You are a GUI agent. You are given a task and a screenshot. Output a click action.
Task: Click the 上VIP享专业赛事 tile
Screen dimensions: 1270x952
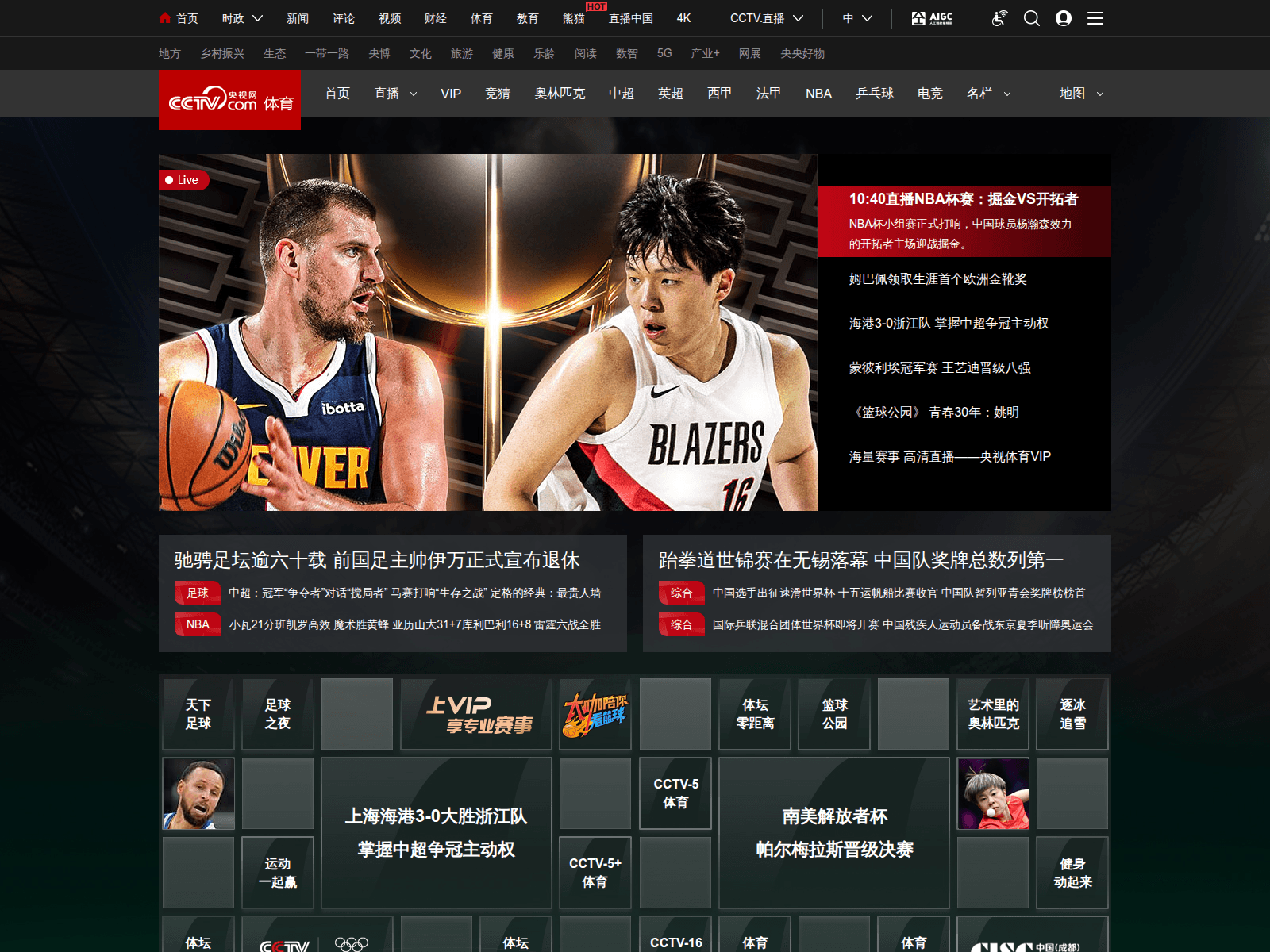pos(476,714)
